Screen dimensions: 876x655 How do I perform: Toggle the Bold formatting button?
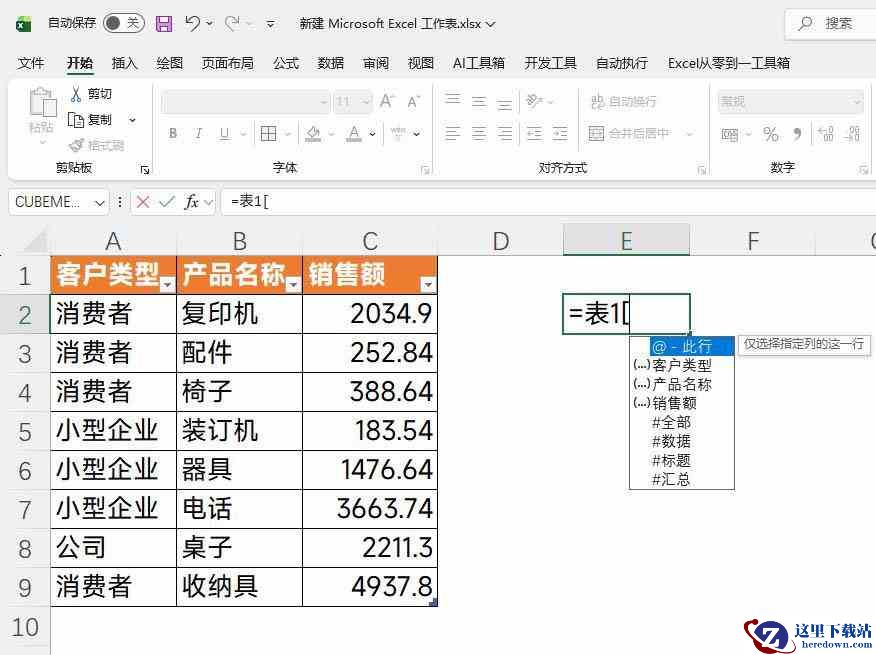pos(173,134)
